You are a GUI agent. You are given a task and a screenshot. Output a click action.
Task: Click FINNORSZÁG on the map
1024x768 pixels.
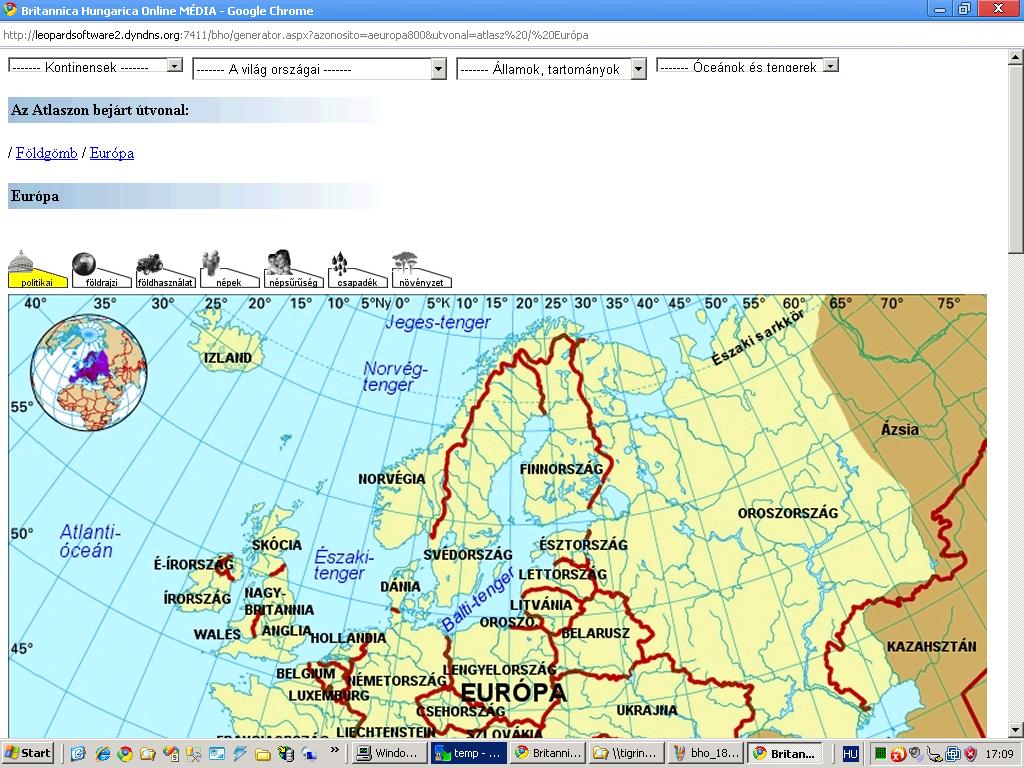tap(561, 469)
